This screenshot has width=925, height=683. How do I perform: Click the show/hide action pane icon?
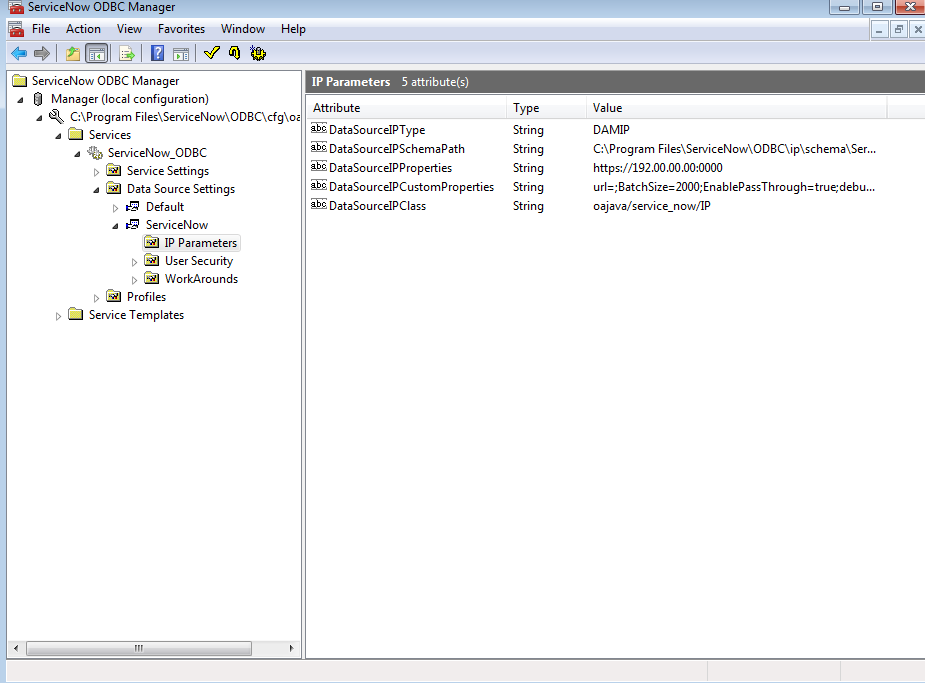tap(181, 54)
